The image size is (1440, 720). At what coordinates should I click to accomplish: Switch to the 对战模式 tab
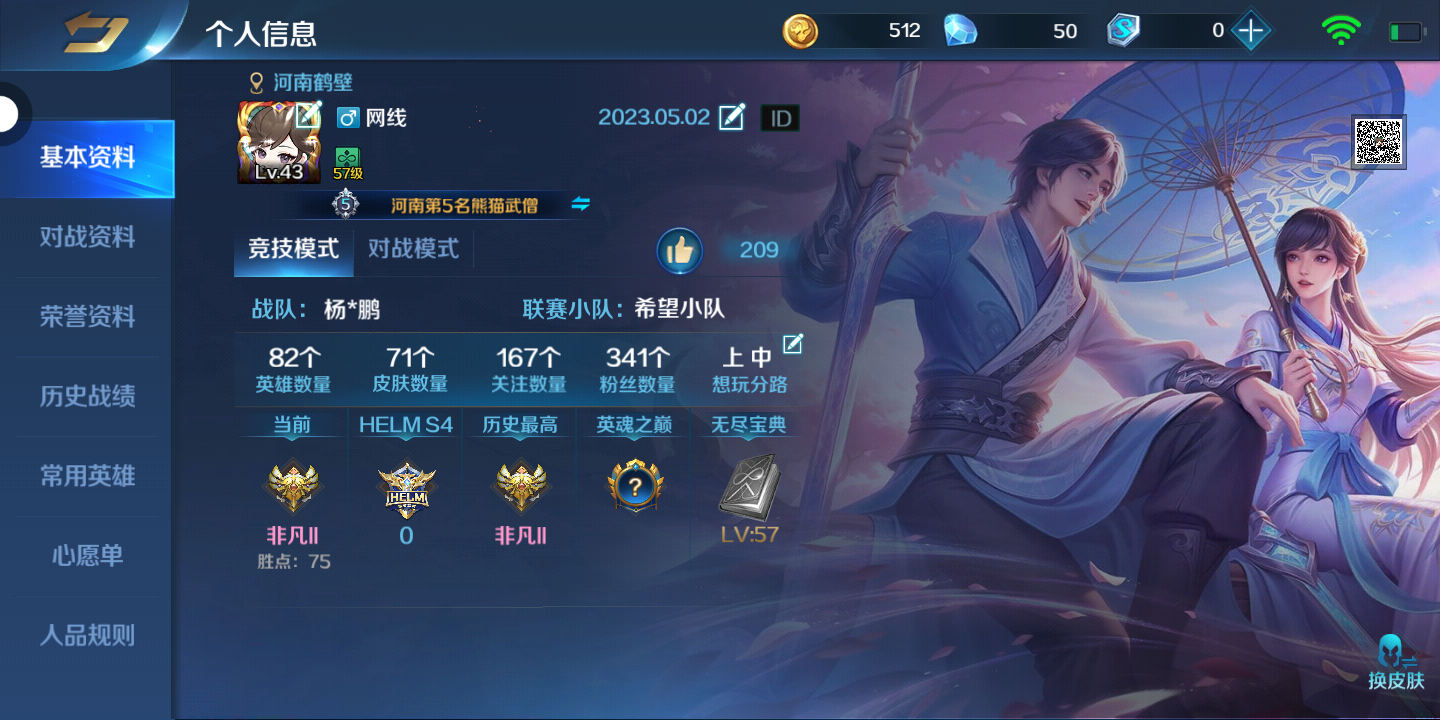click(413, 248)
